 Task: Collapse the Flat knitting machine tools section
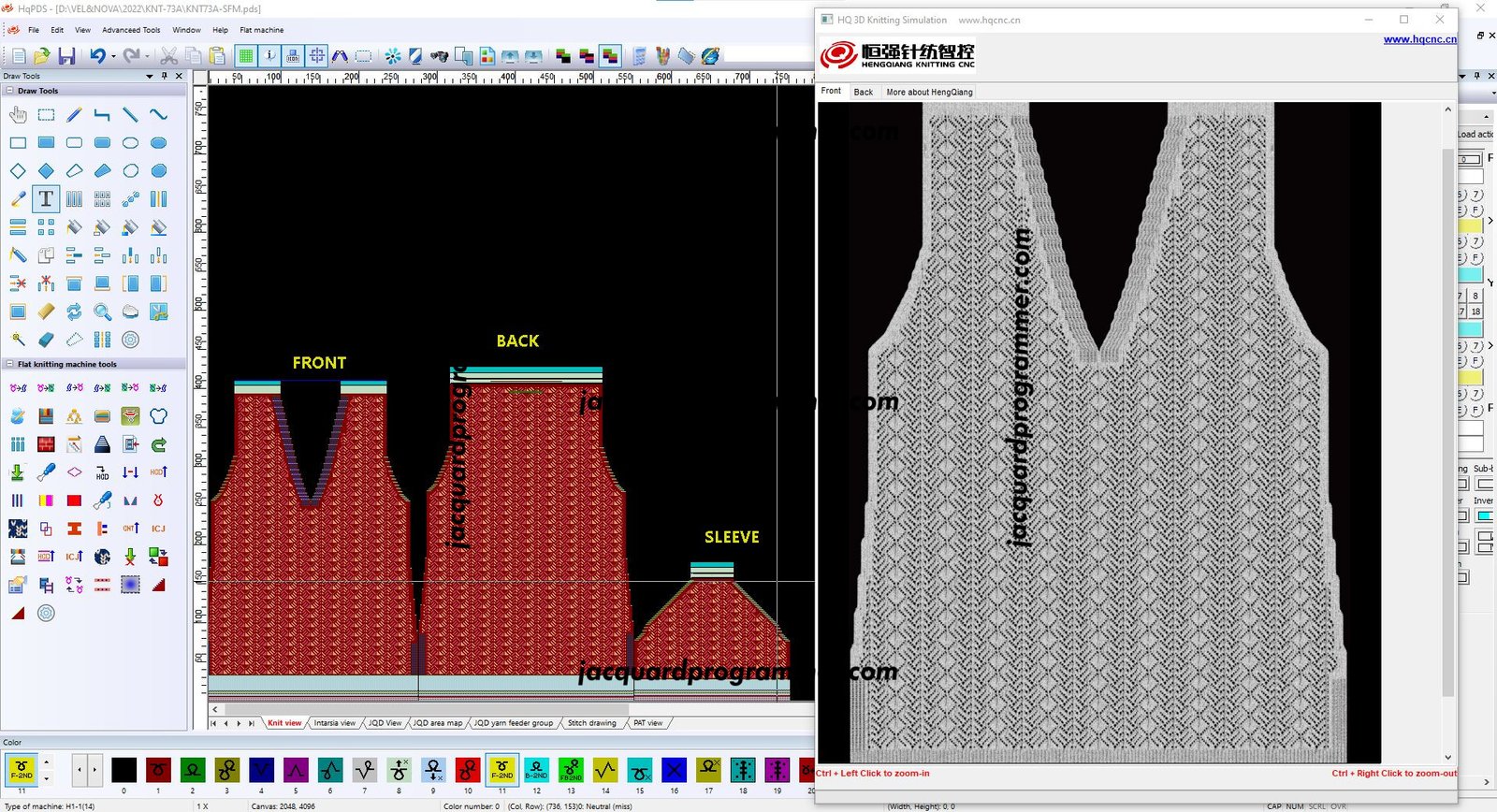(9, 364)
